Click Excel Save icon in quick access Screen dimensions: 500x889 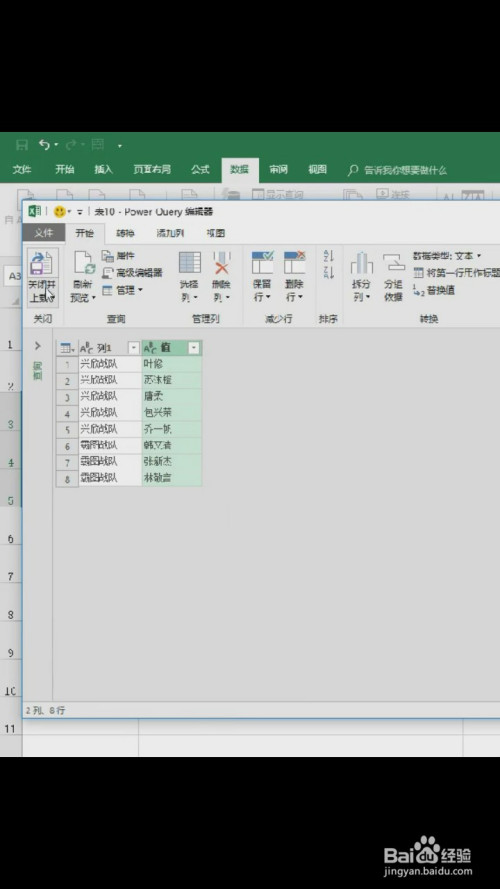22,146
